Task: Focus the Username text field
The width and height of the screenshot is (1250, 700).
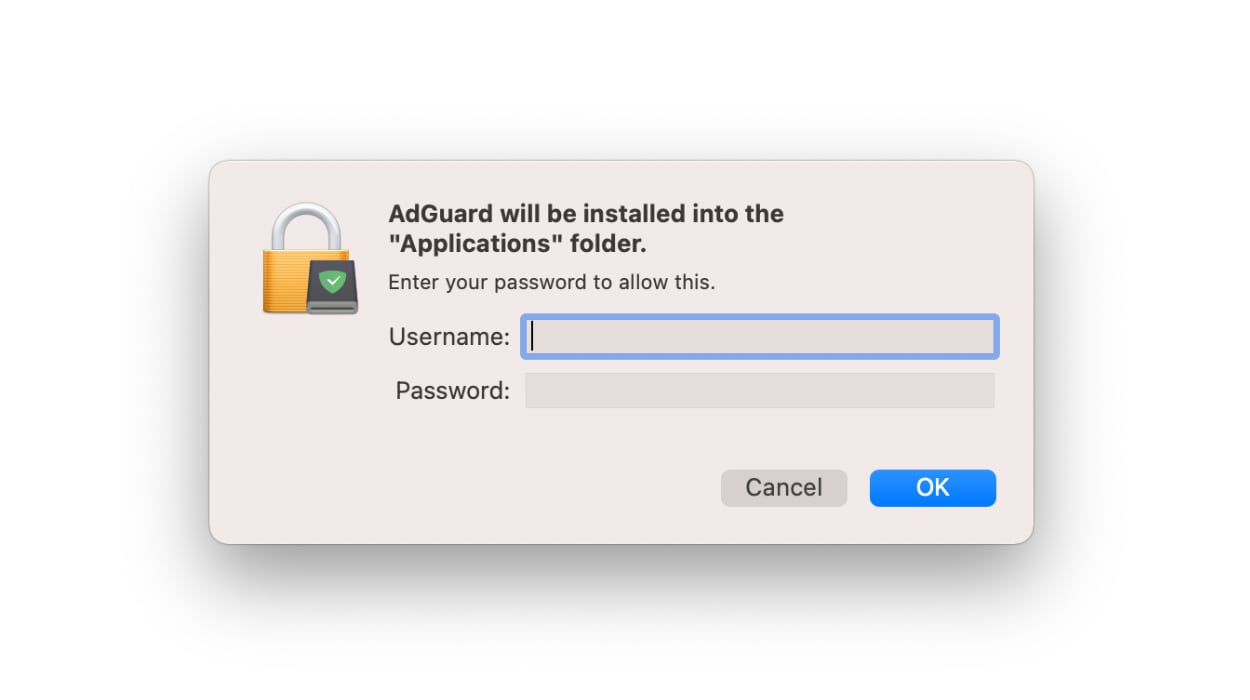Action: point(760,337)
